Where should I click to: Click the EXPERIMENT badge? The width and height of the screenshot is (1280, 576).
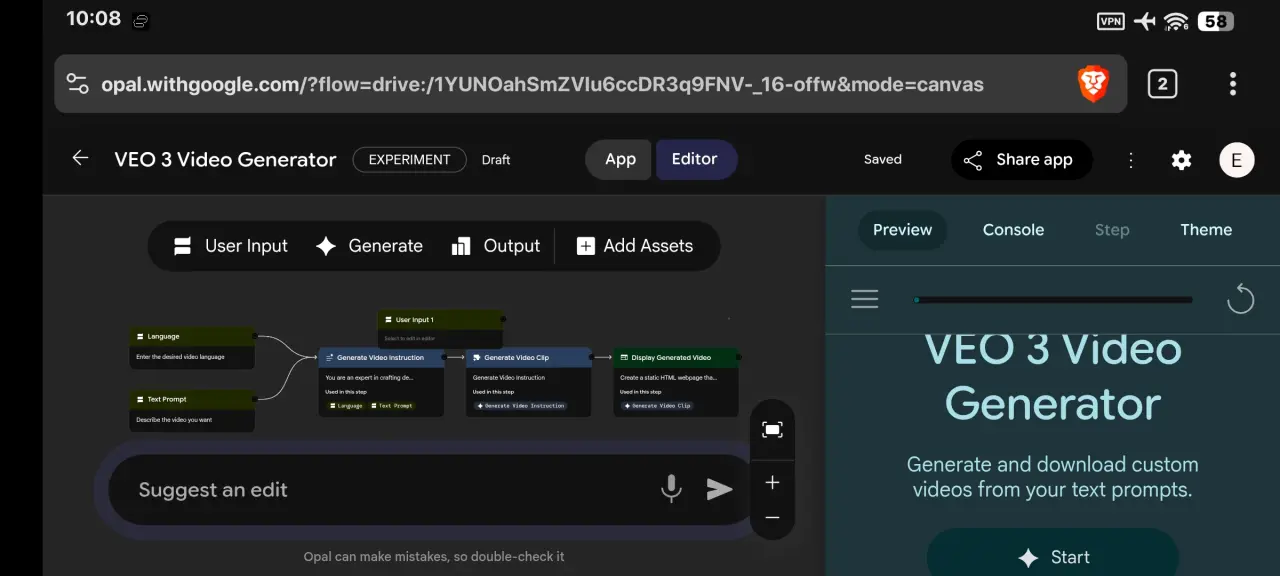[x=409, y=160]
